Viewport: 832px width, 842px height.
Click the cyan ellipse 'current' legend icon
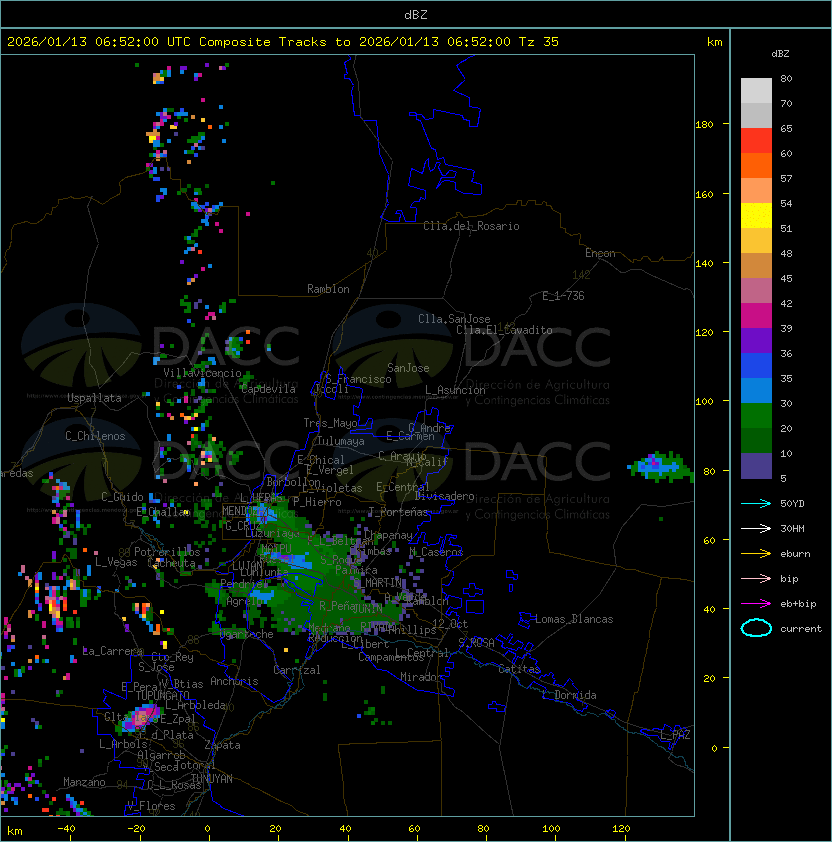pos(756,628)
